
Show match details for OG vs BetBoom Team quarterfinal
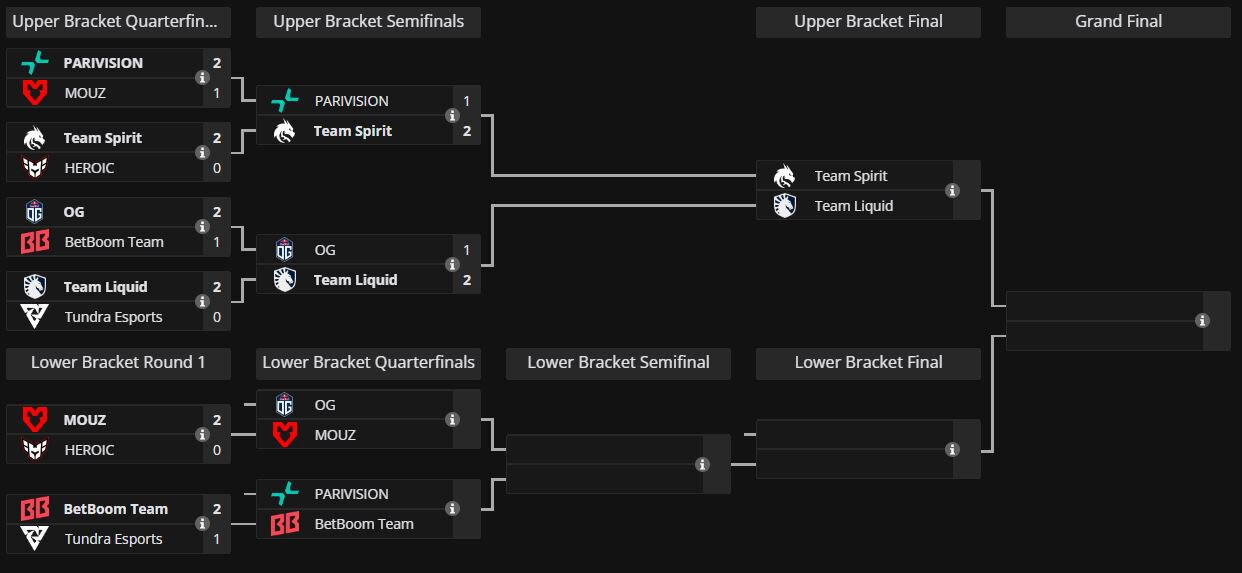coord(202,227)
